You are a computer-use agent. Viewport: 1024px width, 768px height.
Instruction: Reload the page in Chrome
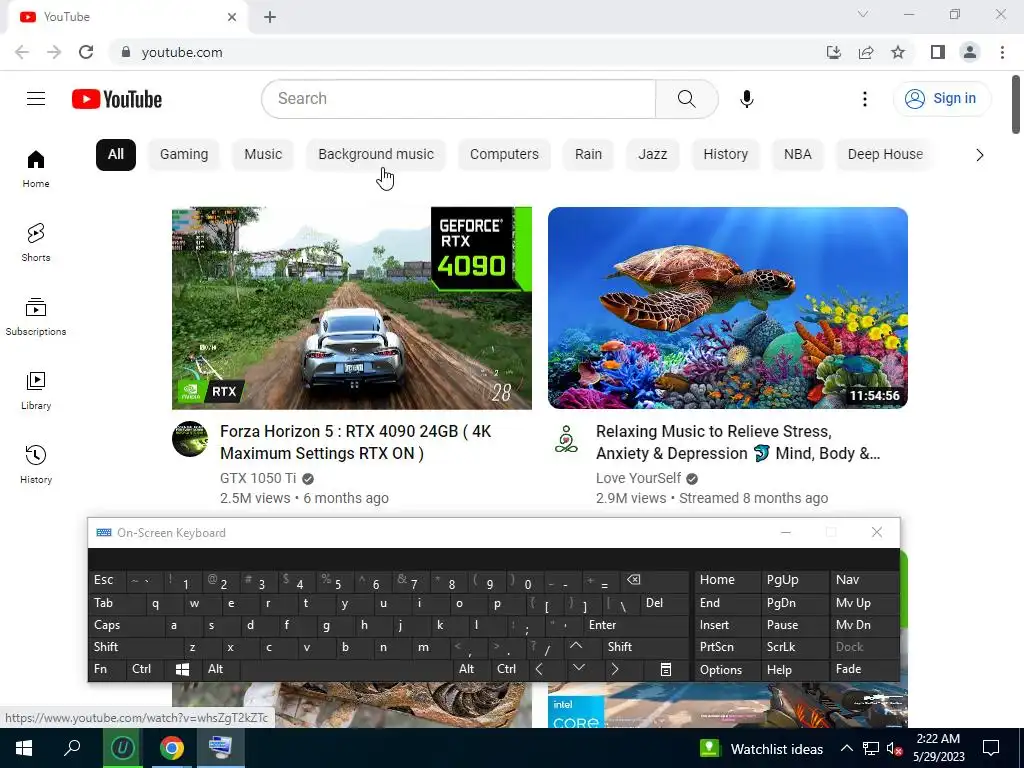(x=86, y=52)
